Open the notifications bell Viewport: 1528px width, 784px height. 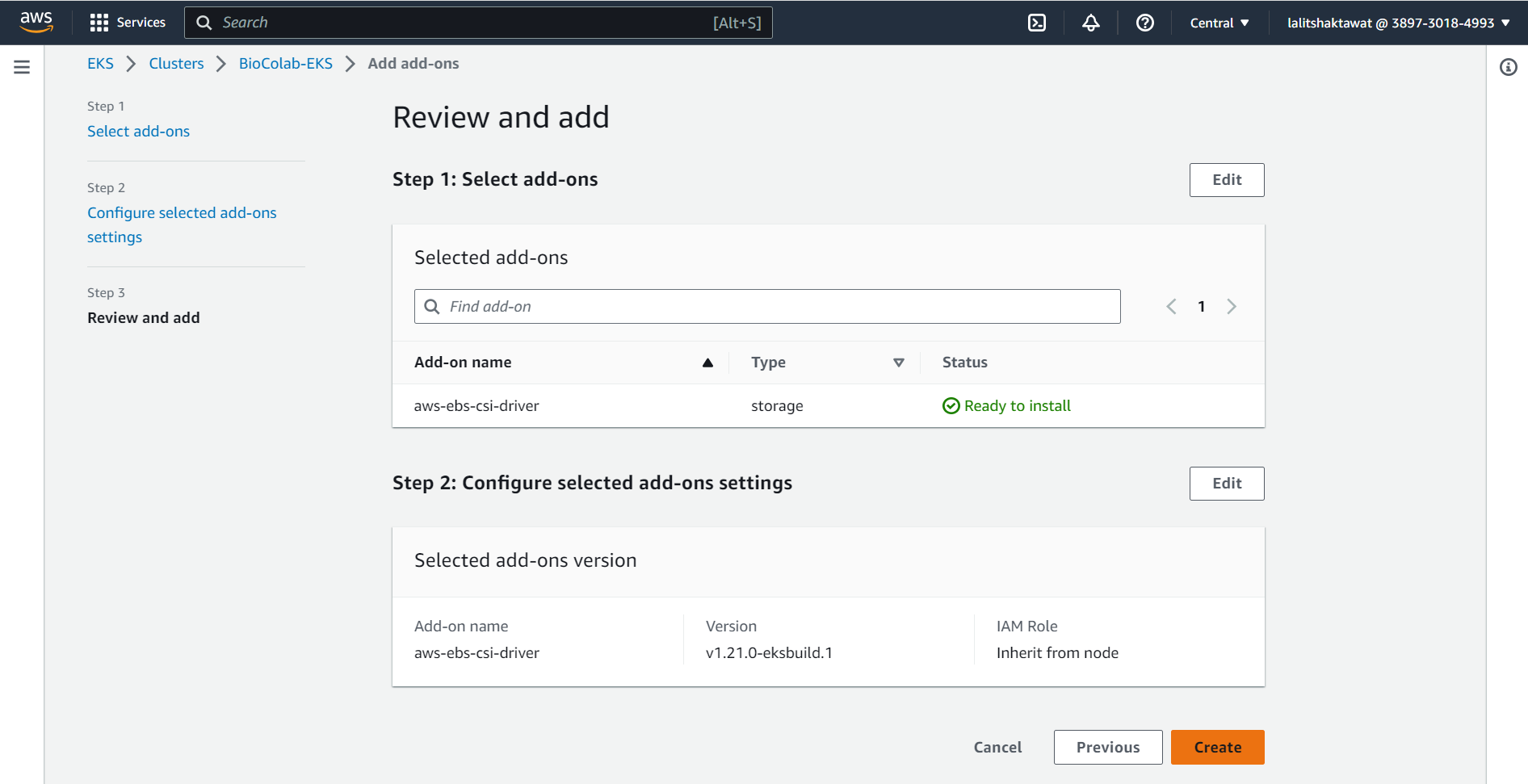pos(1091,23)
